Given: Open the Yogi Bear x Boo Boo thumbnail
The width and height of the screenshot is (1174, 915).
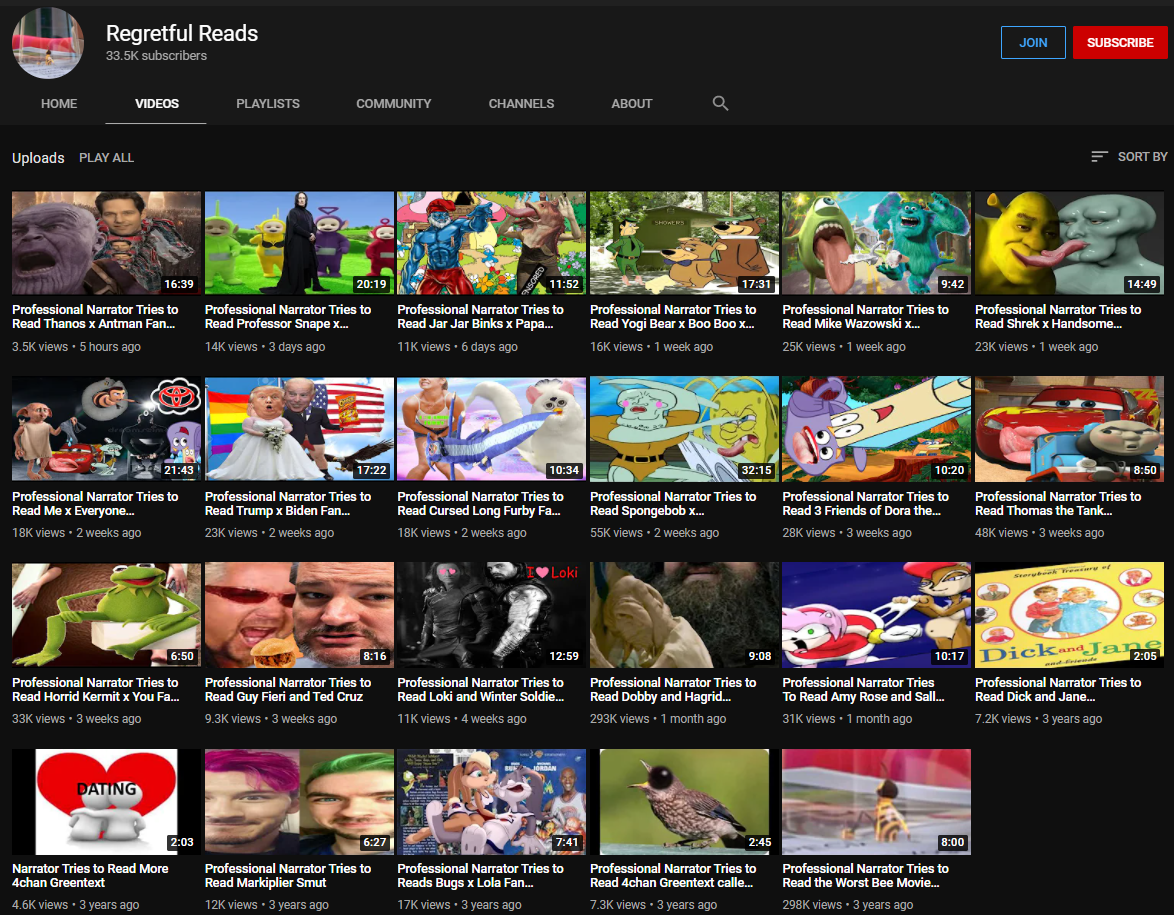Looking at the screenshot, I should [684, 243].
